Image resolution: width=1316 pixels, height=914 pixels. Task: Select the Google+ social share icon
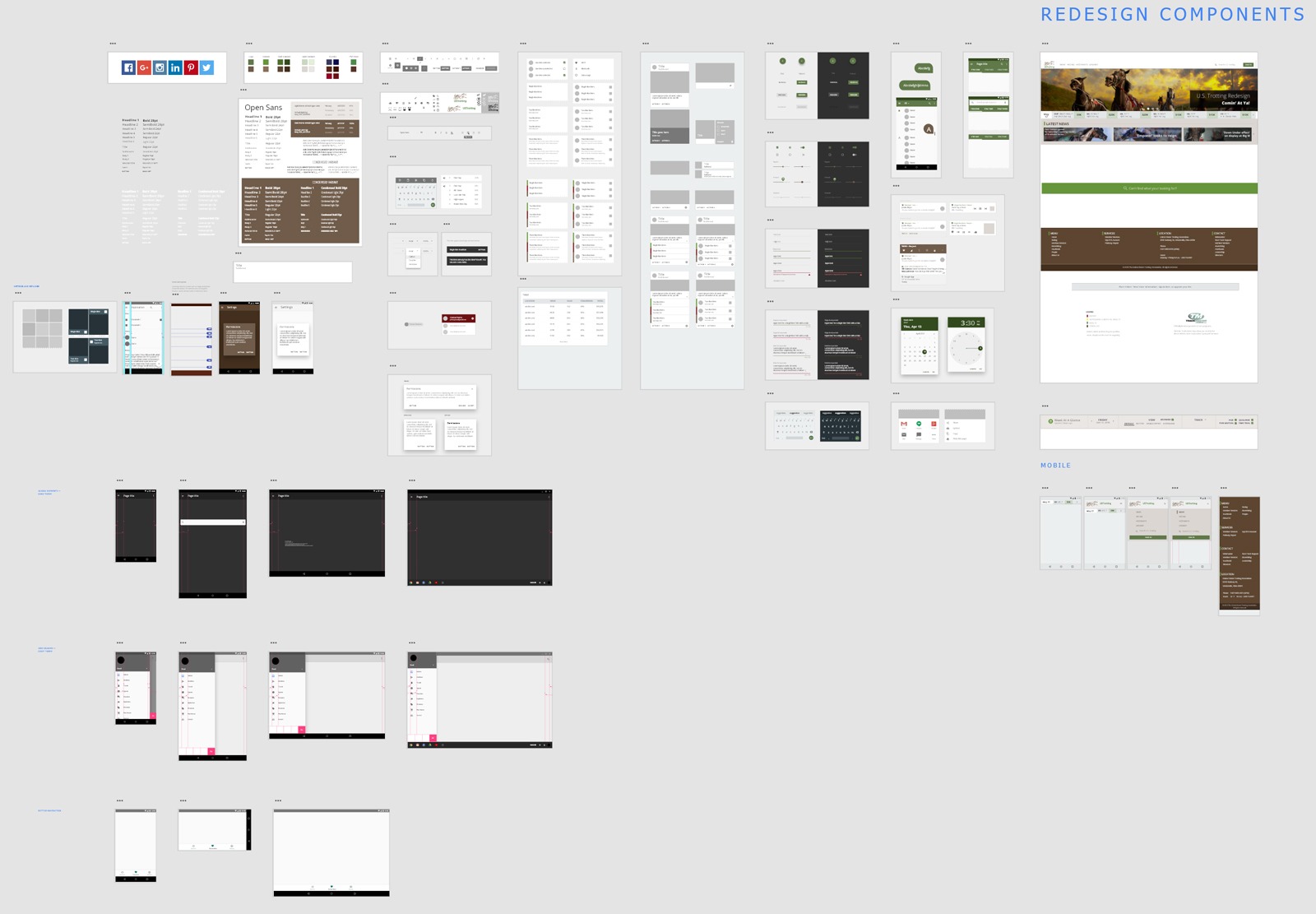tap(144, 67)
